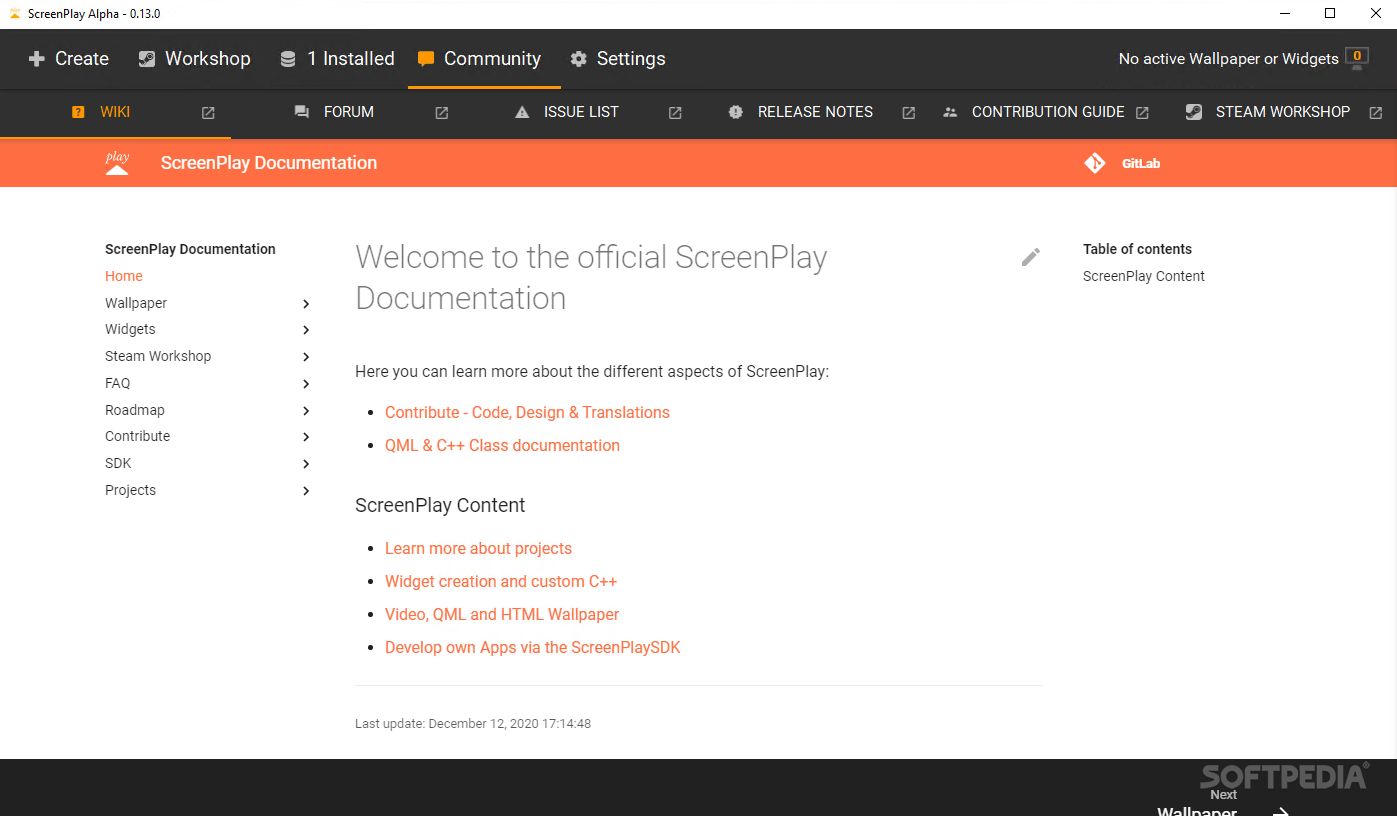Click the GitLab git icon

pyautogui.click(x=1095, y=163)
